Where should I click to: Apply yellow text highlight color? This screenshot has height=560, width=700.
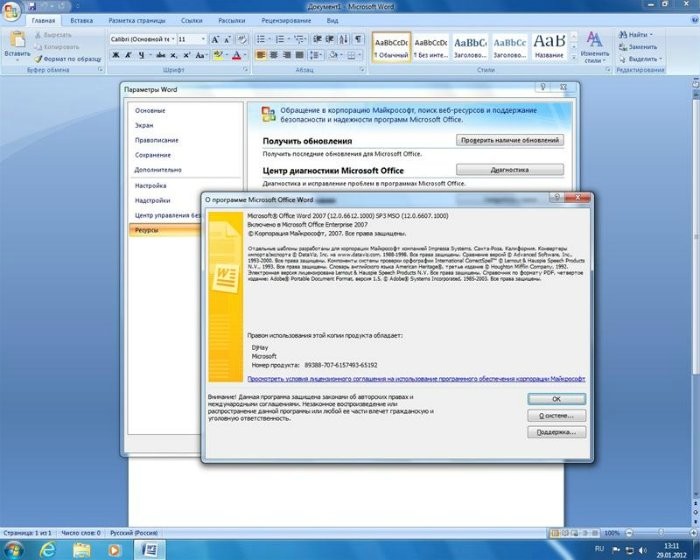click(x=218, y=55)
